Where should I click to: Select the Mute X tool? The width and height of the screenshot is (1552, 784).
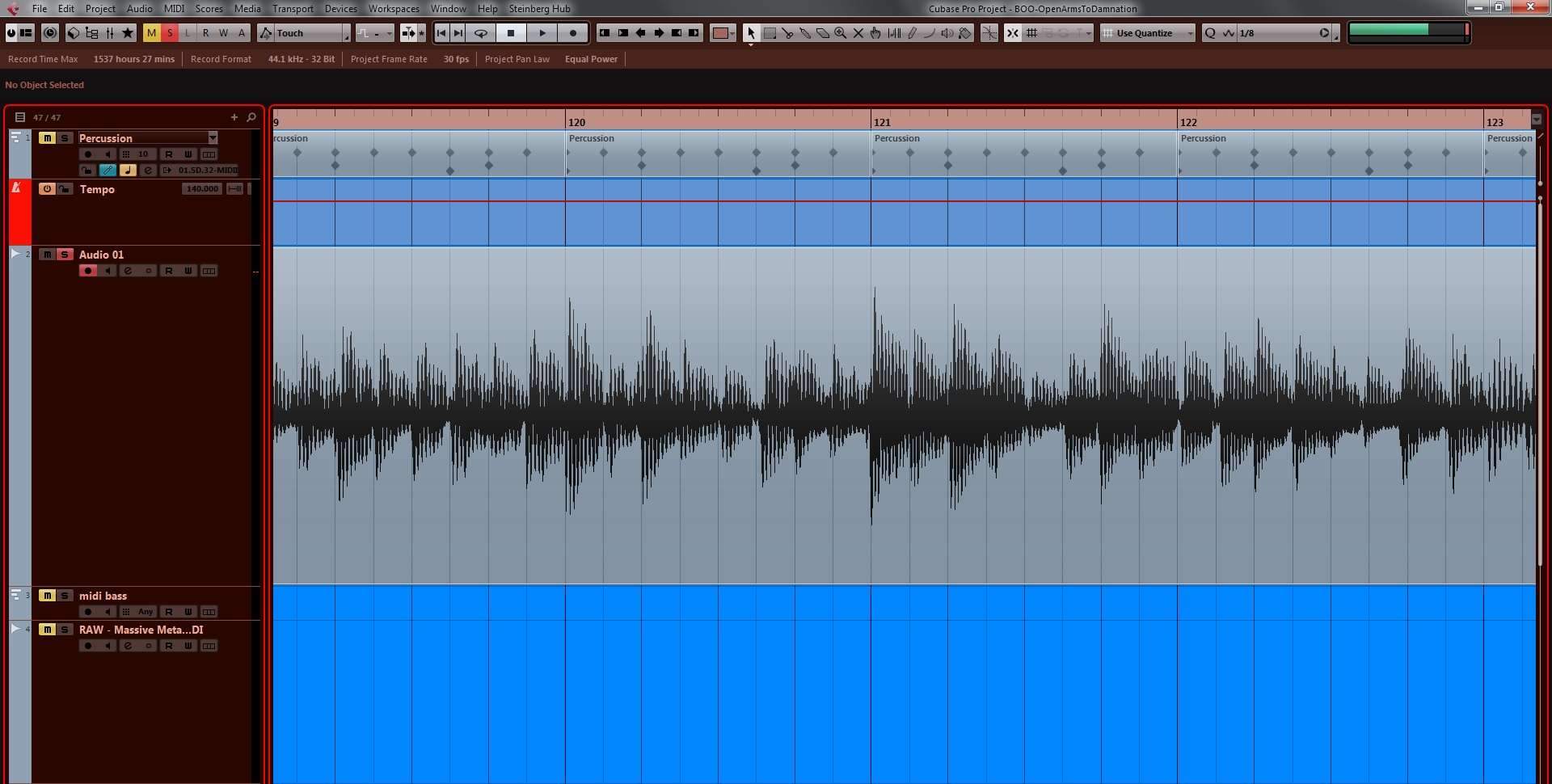pos(858,33)
